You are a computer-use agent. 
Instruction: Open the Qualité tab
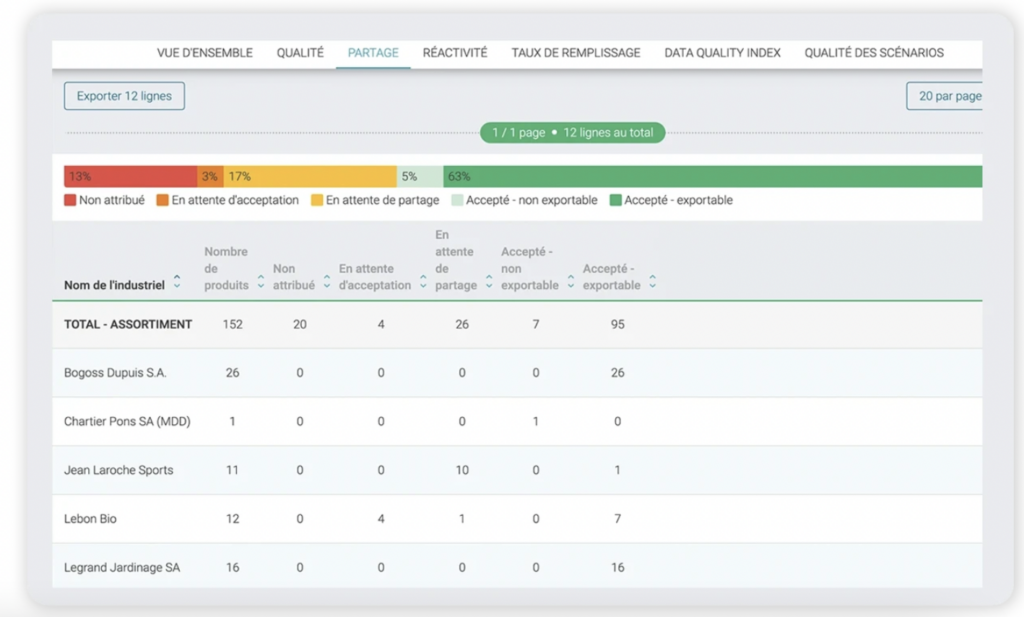click(300, 53)
